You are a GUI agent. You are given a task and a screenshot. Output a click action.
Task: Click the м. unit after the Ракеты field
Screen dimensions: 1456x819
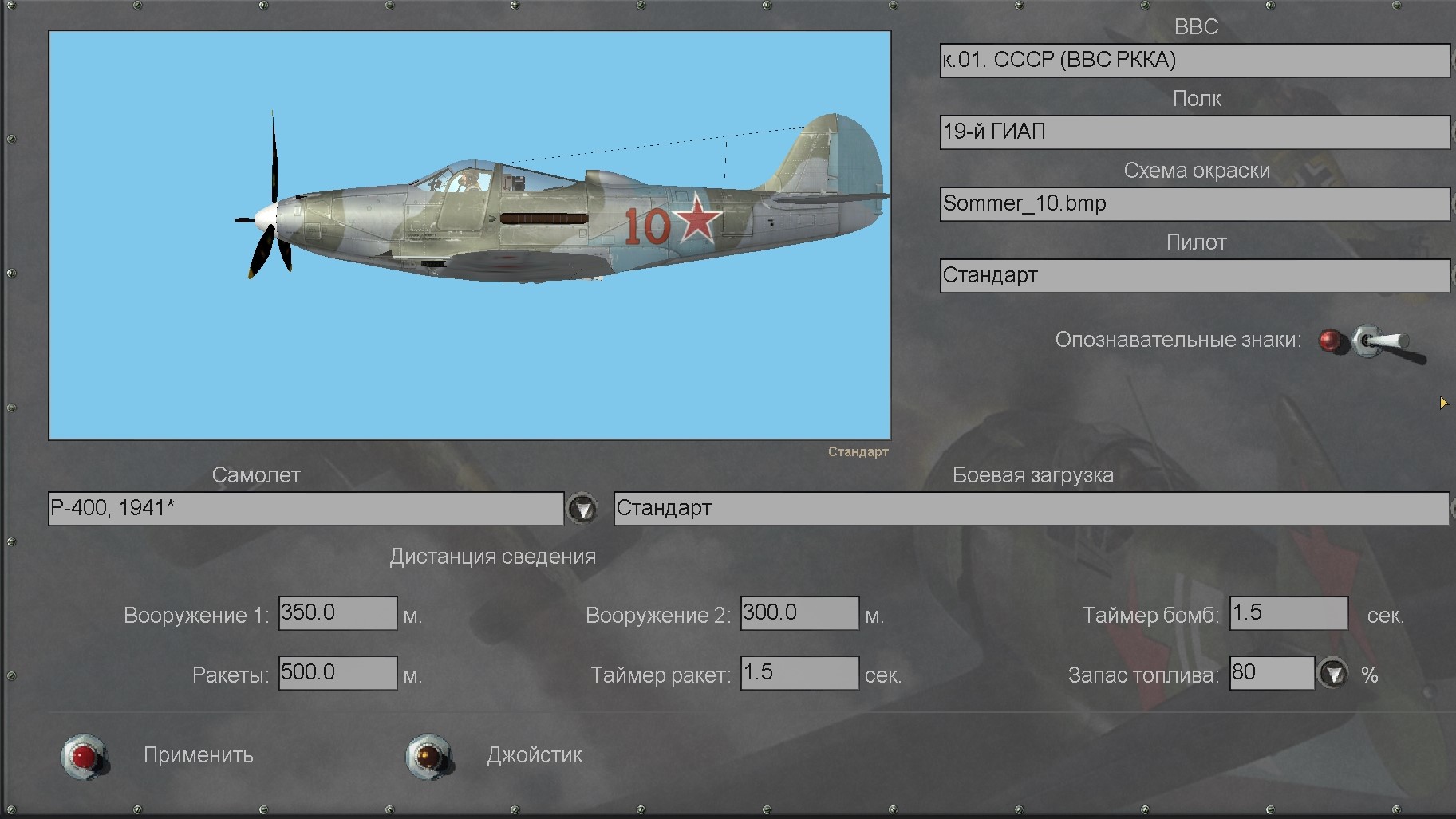tap(412, 676)
